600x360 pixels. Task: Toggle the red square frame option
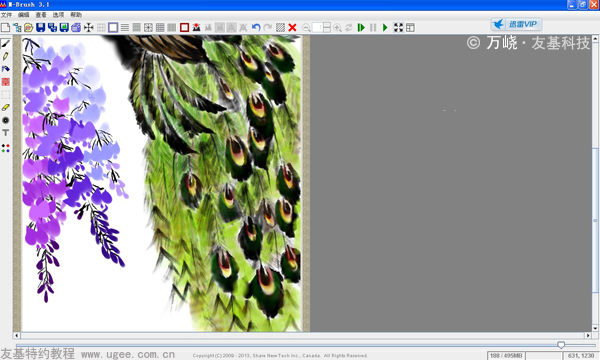click(184, 28)
